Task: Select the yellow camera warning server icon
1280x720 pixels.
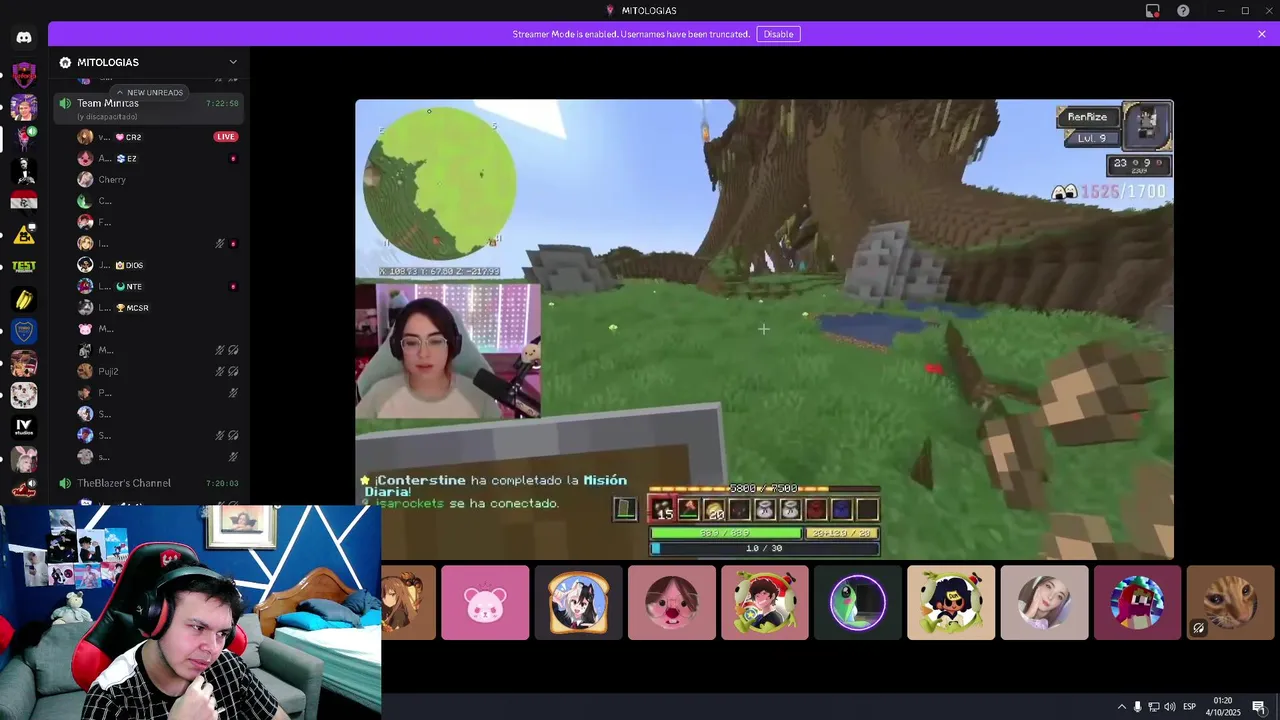Action: [x=24, y=235]
